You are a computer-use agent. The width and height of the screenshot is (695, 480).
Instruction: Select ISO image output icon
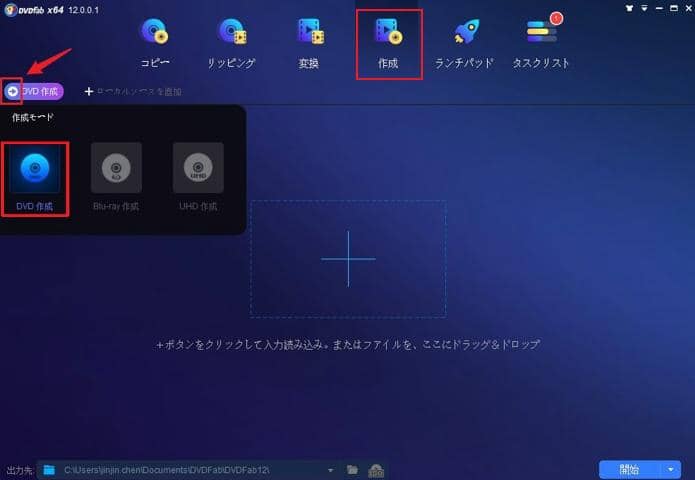[376, 470]
